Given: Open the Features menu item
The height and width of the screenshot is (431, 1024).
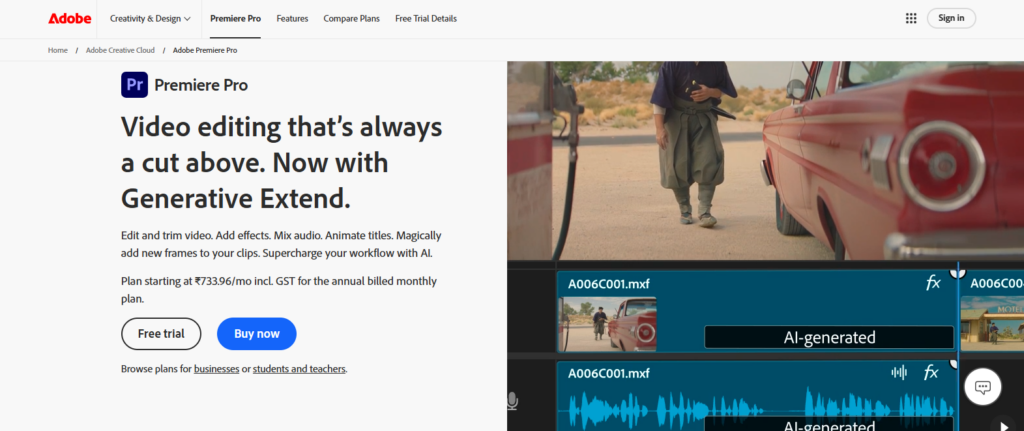Looking at the screenshot, I should click(292, 18).
